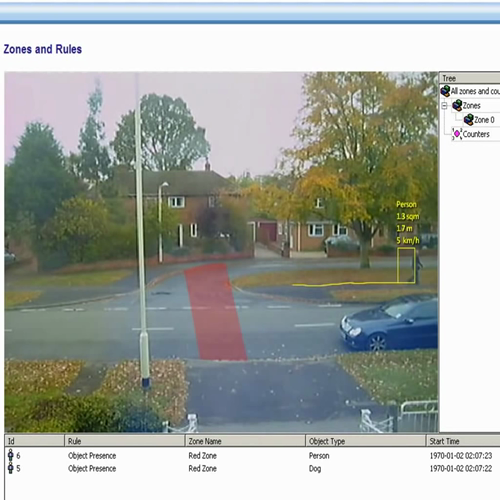Click Red Zone in the Dog row
500x500 pixels.
(x=202, y=468)
